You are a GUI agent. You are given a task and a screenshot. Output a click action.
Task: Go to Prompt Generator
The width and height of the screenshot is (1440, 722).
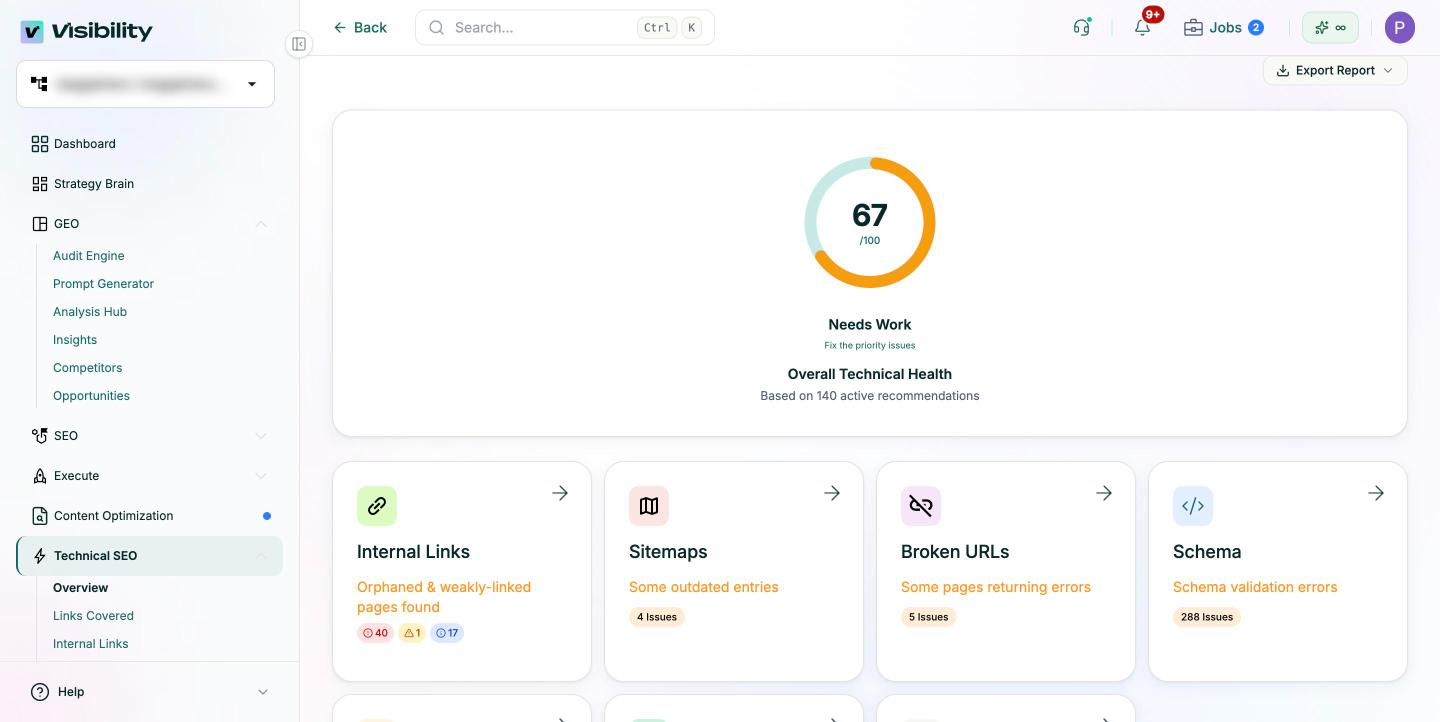pos(103,284)
